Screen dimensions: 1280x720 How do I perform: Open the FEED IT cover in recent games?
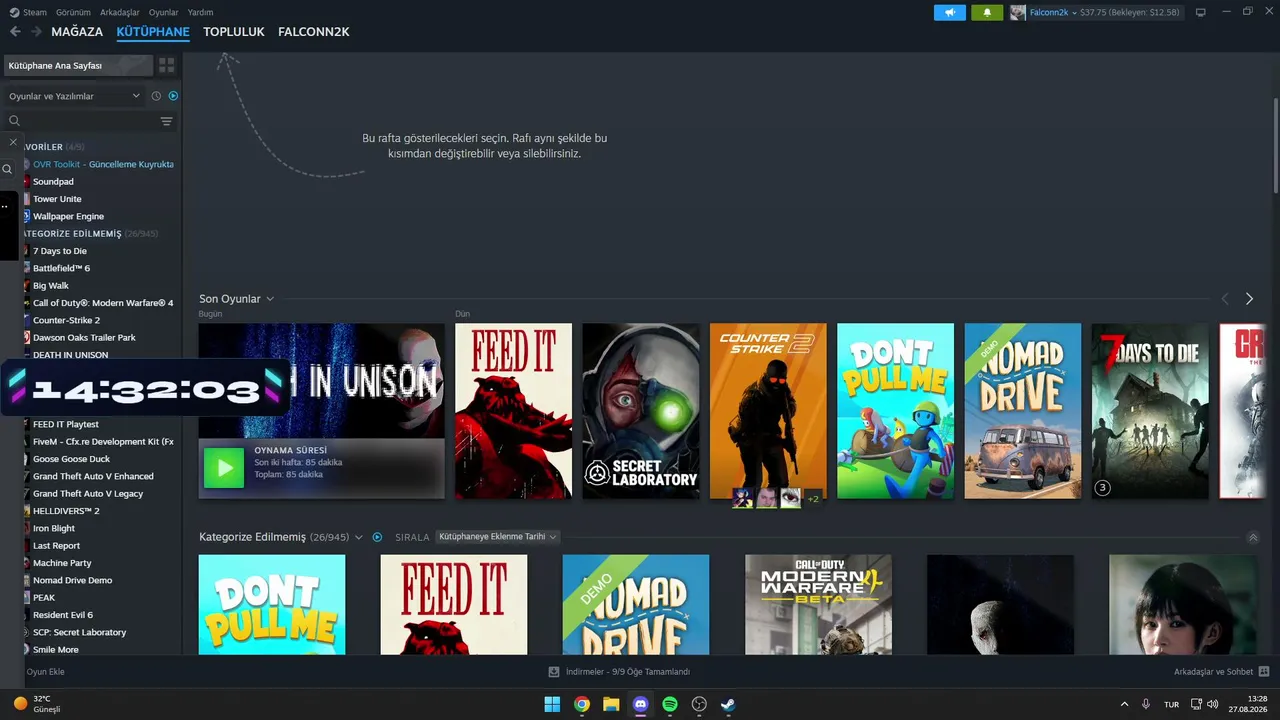click(513, 411)
